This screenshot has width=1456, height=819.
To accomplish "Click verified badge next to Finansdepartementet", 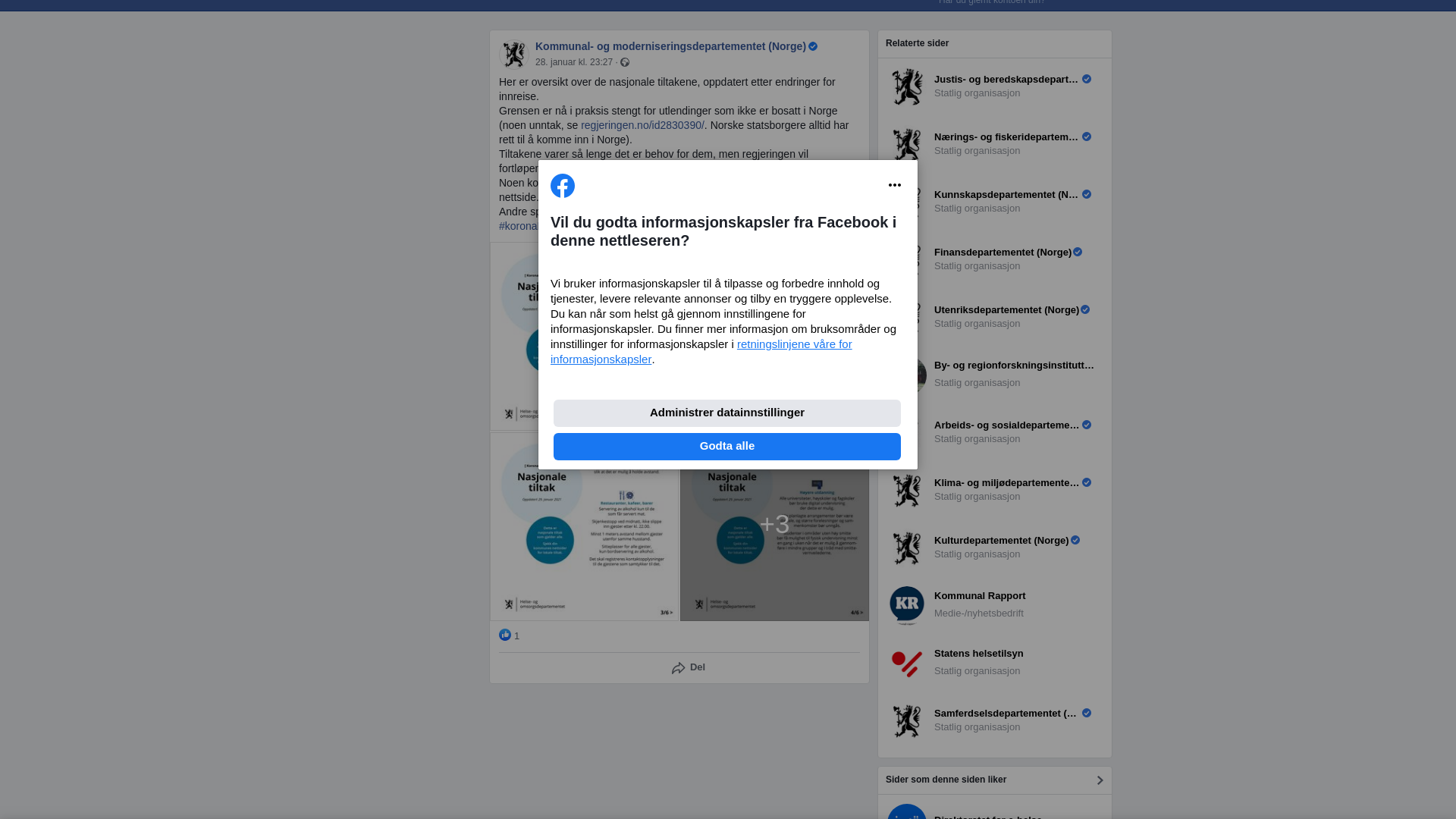I will click(1078, 252).
